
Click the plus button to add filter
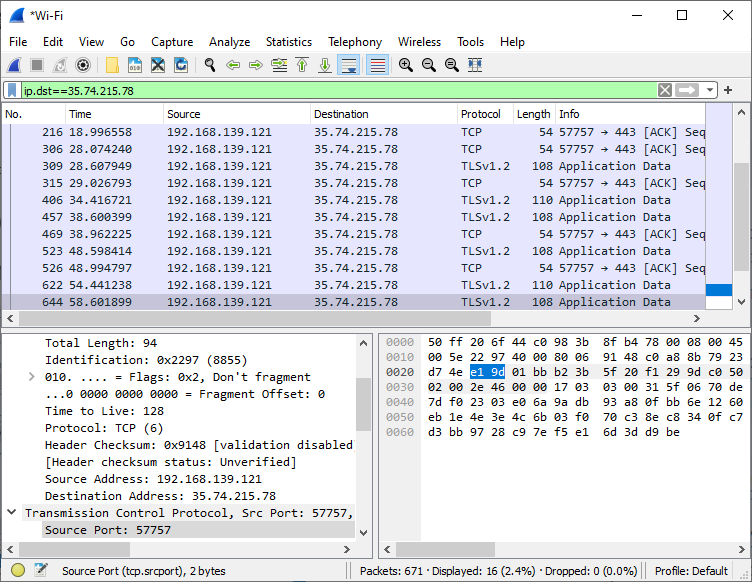click(x=728, y=90)
